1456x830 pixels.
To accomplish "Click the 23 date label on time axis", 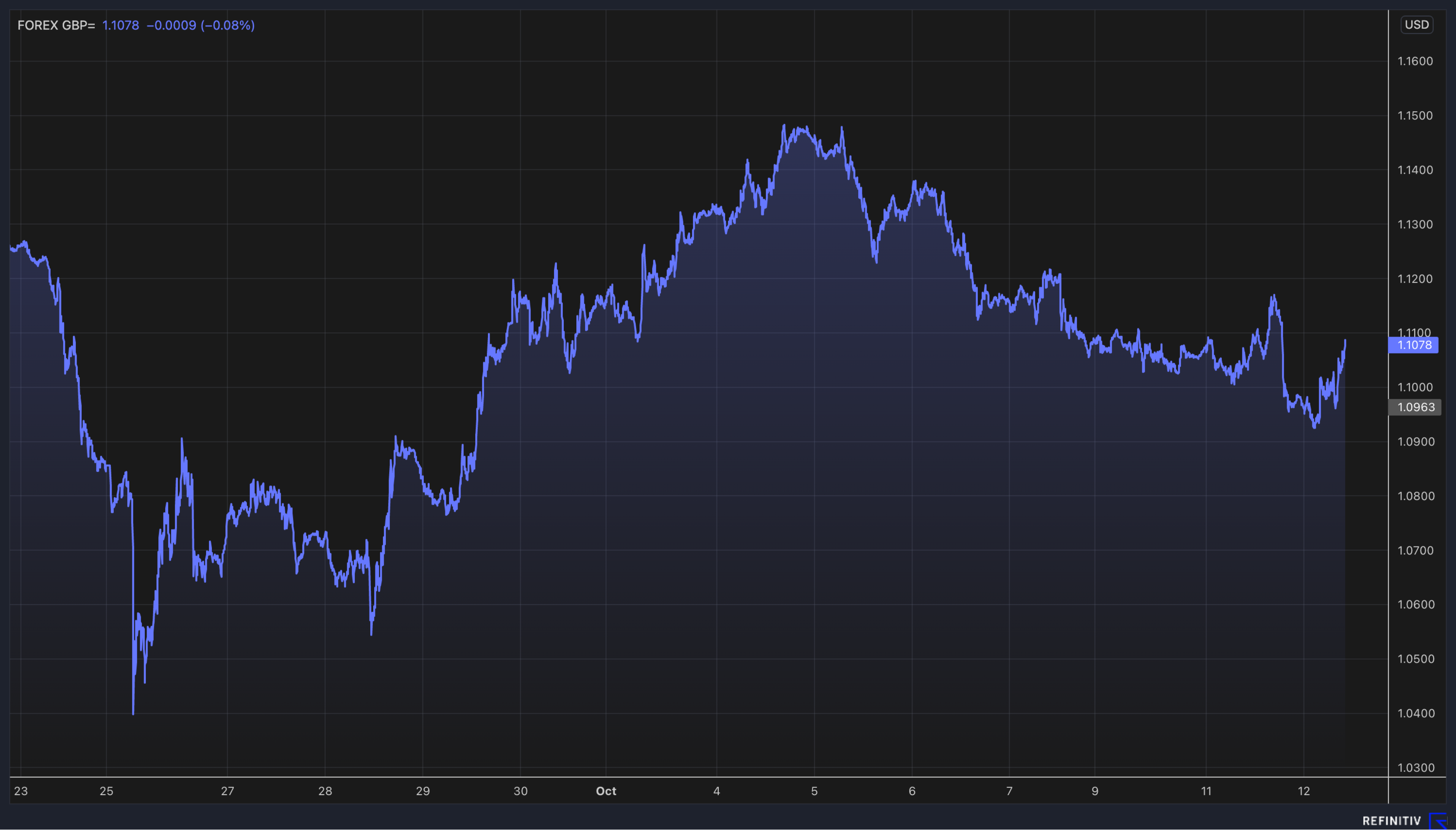I will pos(21,791).
